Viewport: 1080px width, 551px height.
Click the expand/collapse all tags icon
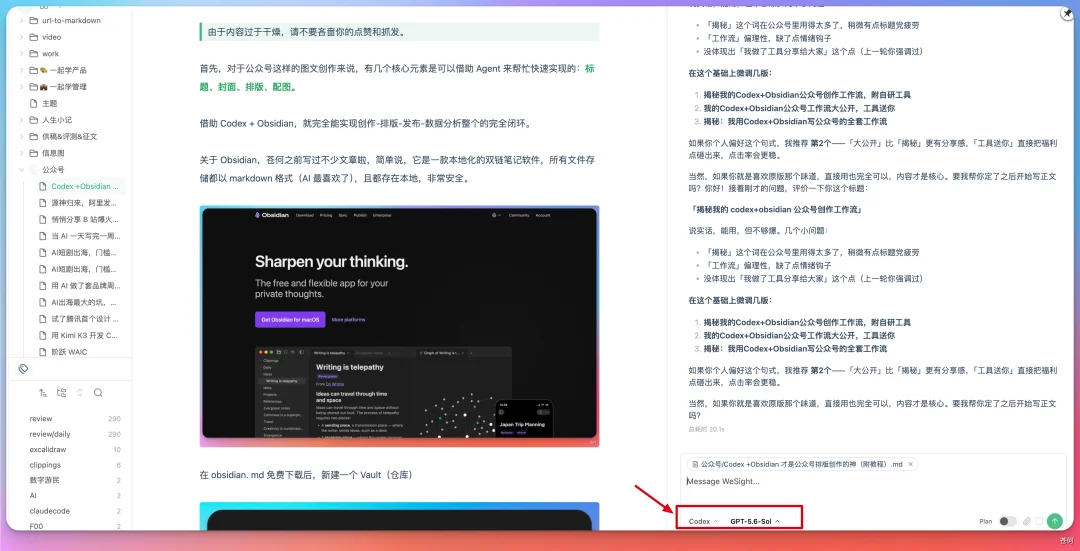pyautogui.click(x=80, y=393)
